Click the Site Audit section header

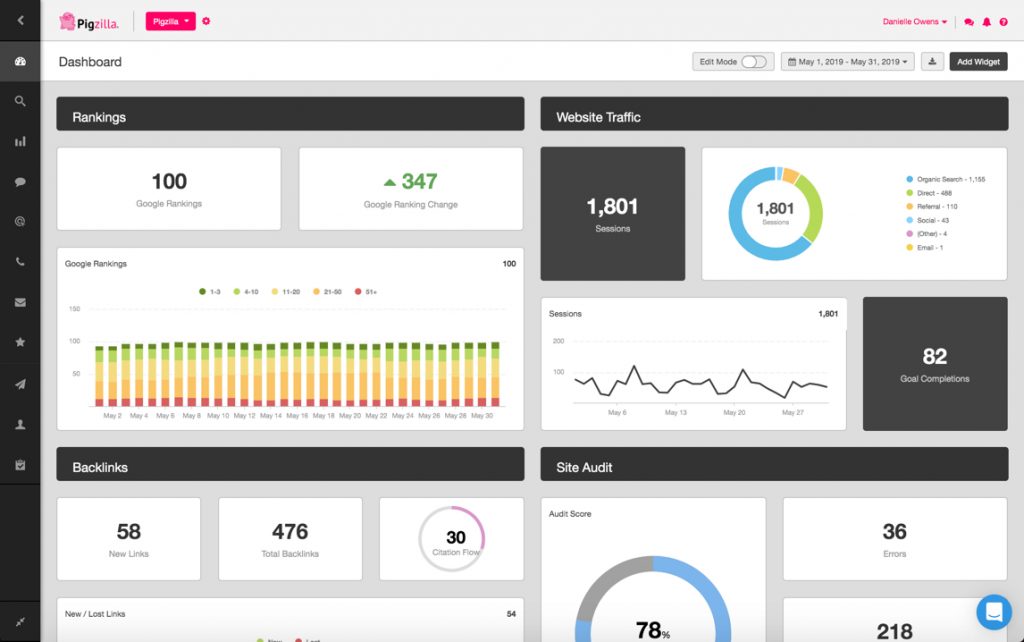774,464
